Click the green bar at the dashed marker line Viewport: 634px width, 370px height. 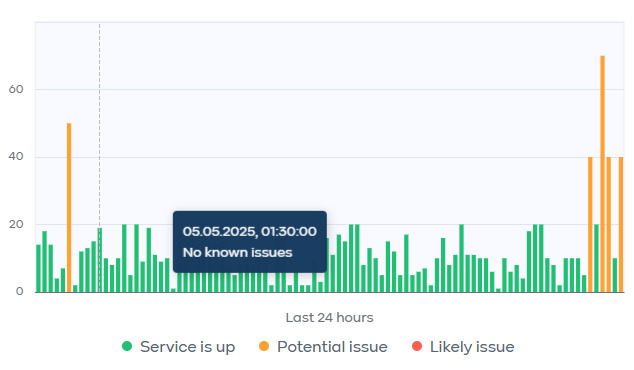[99, 260]
